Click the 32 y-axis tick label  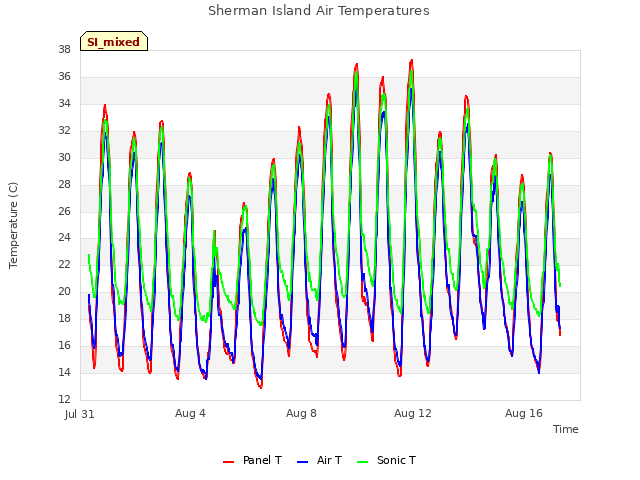[x=64, y=130]
